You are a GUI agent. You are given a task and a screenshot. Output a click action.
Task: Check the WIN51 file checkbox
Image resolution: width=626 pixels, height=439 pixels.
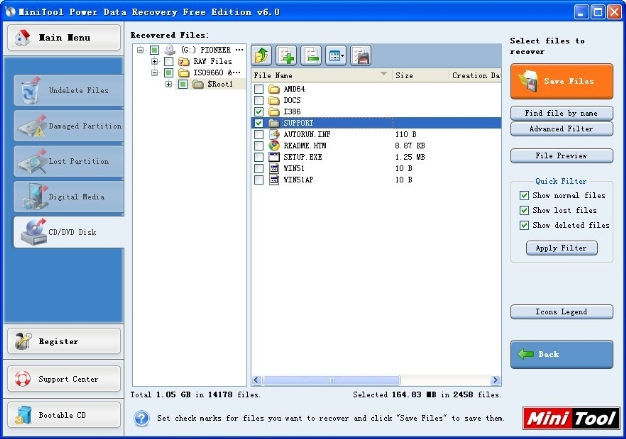pyautogui.click(x=259, y=168)
